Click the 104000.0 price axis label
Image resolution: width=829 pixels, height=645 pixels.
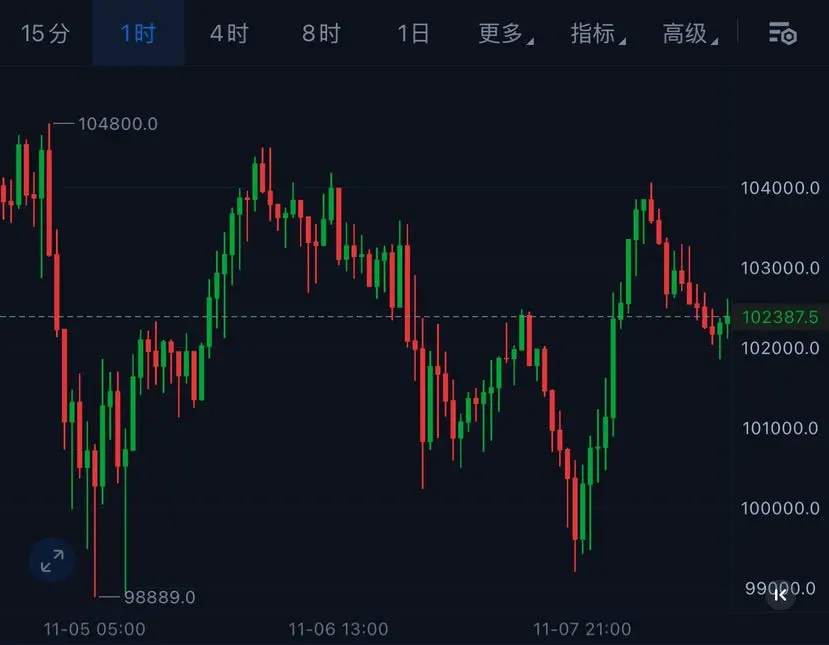[x=780, y=188]
